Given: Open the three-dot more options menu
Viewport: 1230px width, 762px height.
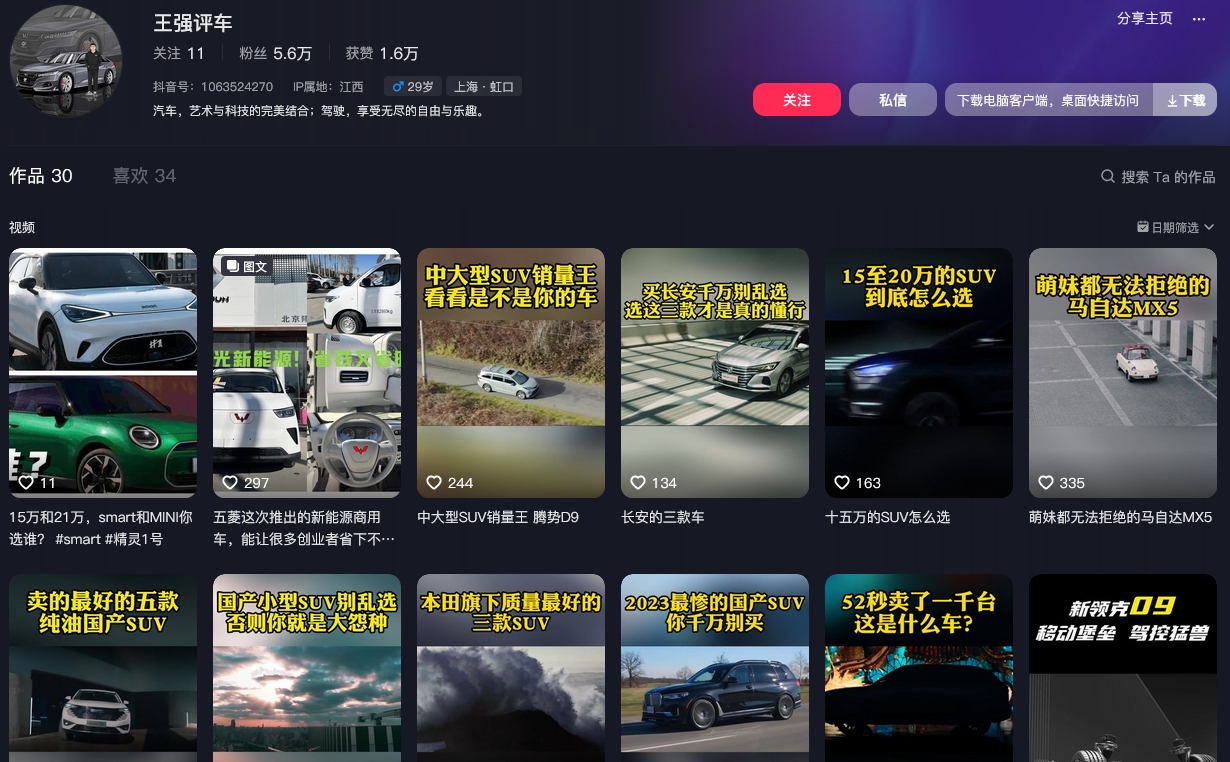Looking at the screenshot, I should (x=1199, y=19).
